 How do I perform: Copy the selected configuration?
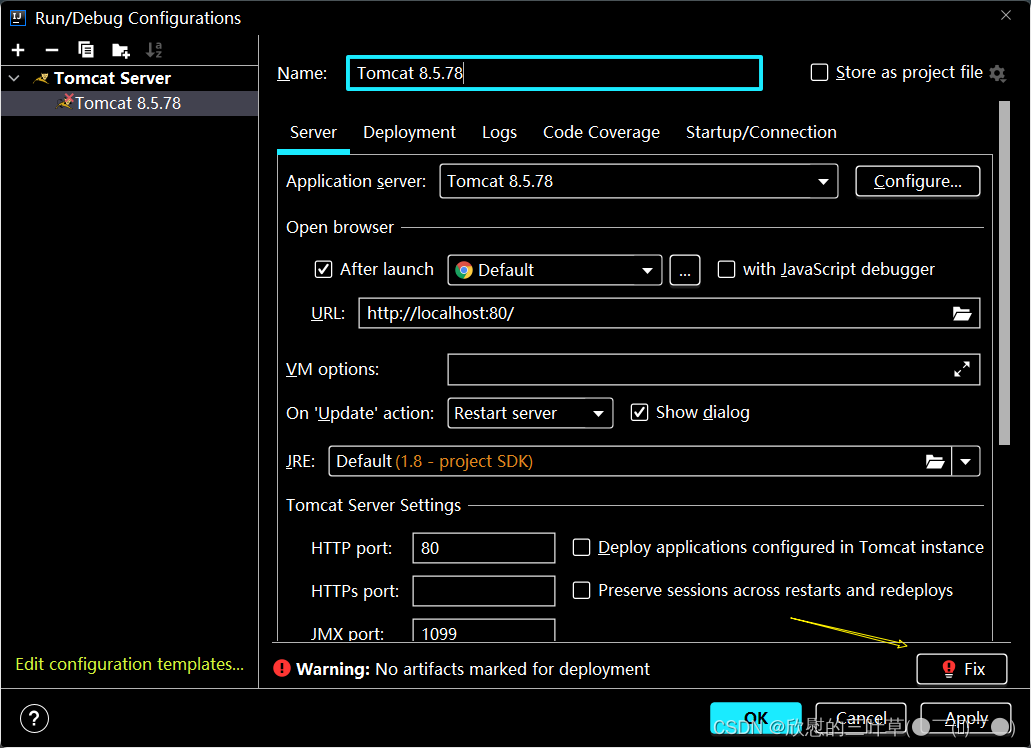pyautogui.click(x=85, y=50)
